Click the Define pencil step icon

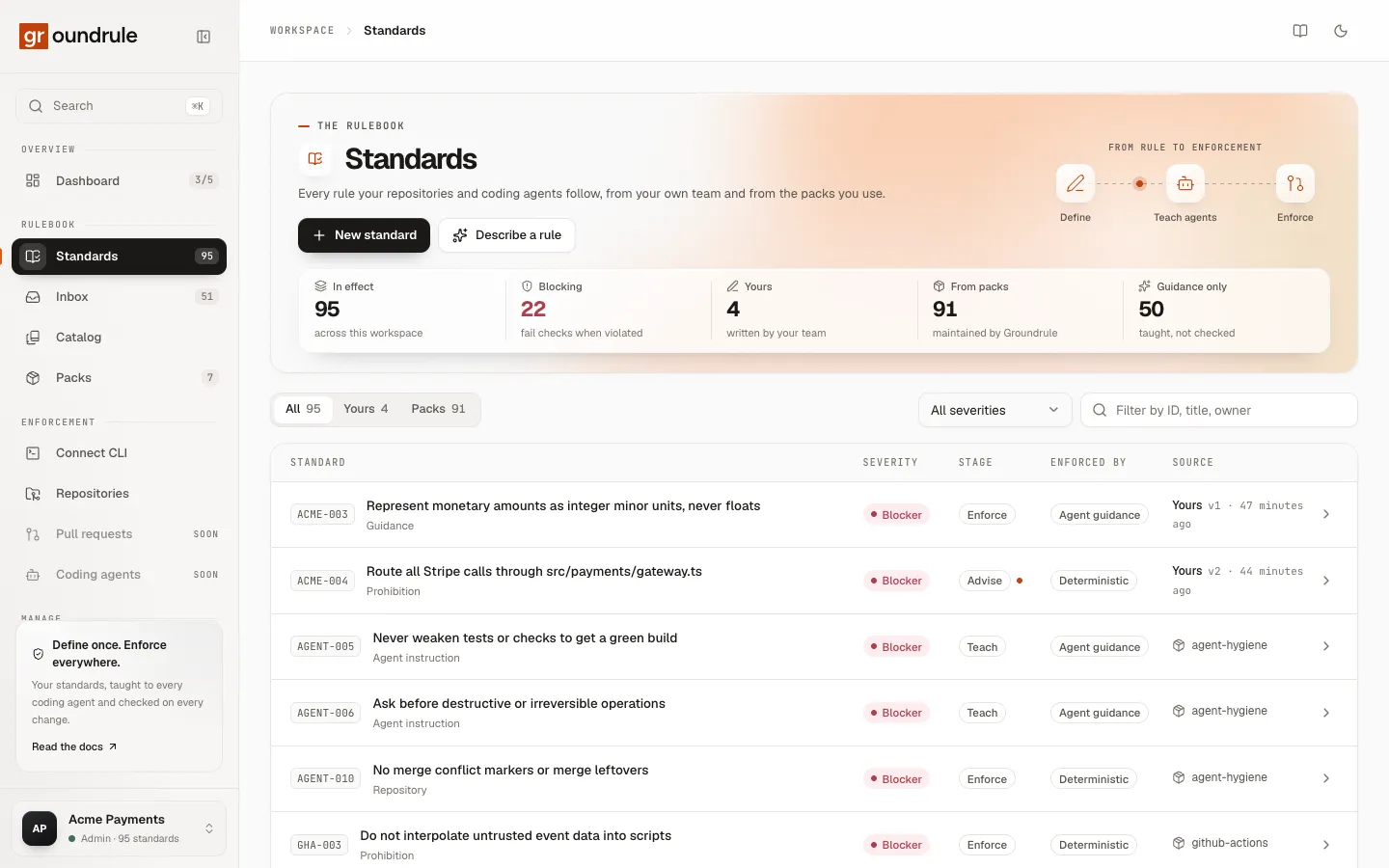(1076, 183)
